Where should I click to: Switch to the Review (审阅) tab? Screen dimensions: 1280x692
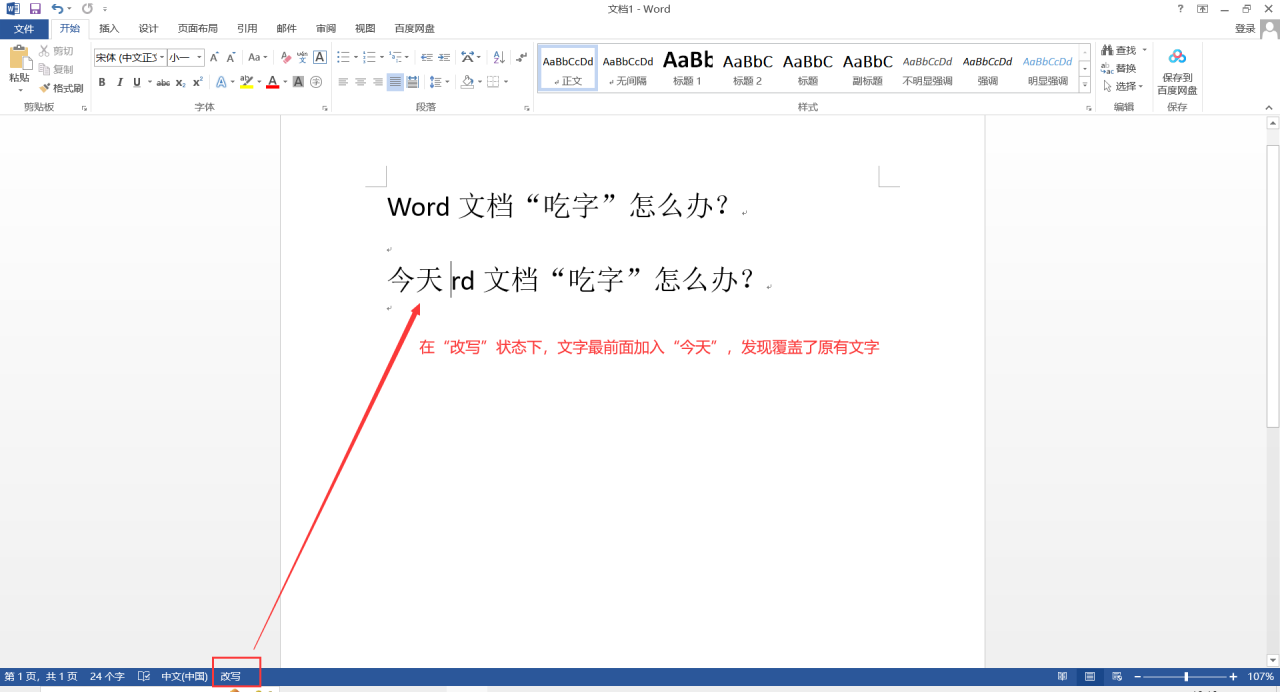[326, 29]
